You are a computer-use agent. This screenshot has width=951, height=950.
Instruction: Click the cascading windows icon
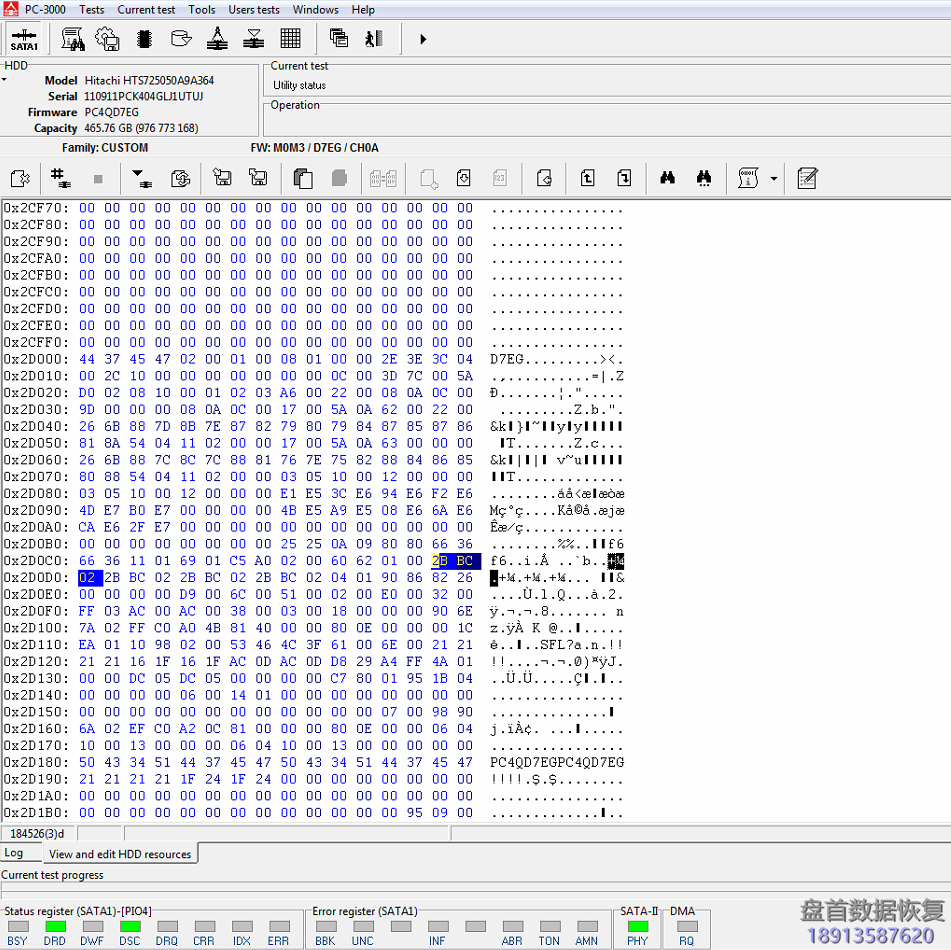[339, 39]
